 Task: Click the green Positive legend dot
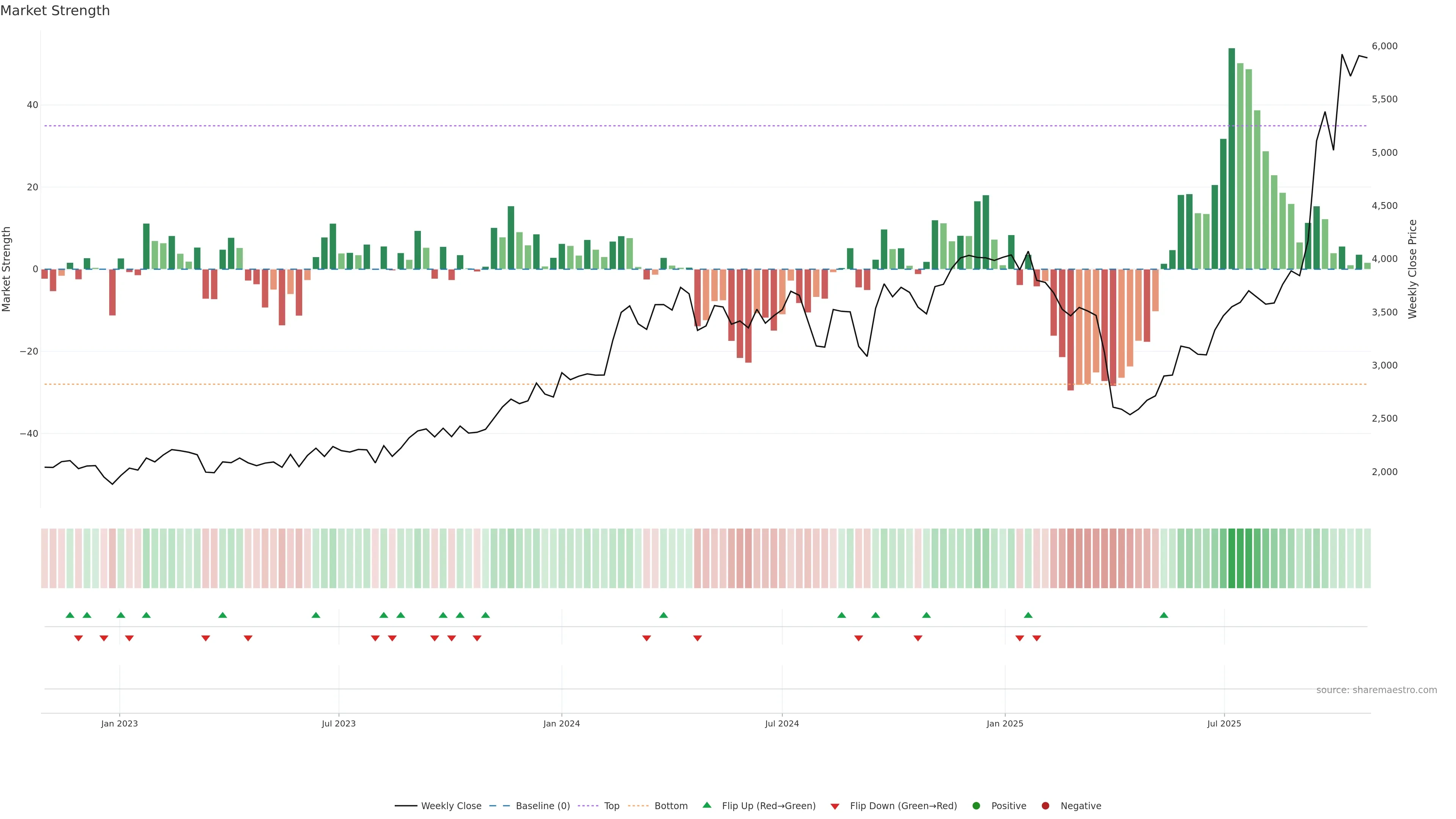tap(976, 806)
